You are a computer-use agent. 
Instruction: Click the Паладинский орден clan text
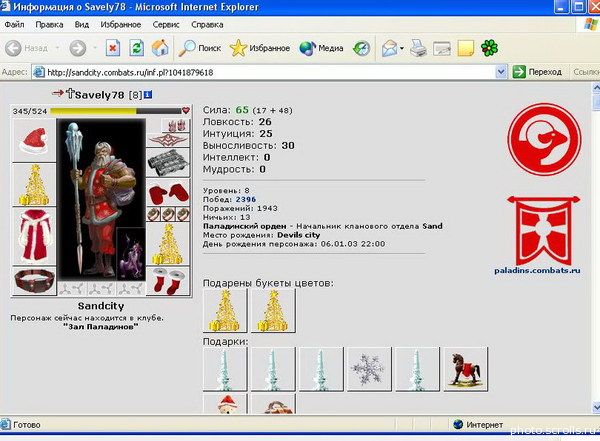(x=245, y=226)
